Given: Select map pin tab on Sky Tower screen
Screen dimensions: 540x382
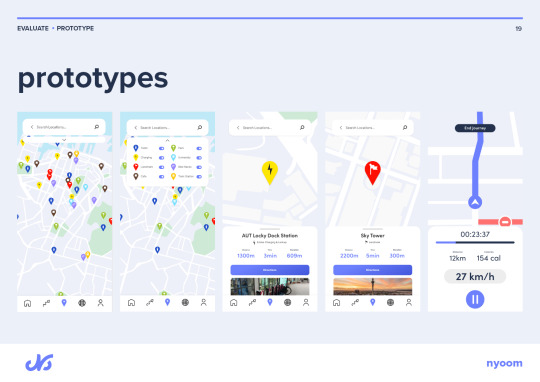Looking at the screenshot, I should 373,302.
